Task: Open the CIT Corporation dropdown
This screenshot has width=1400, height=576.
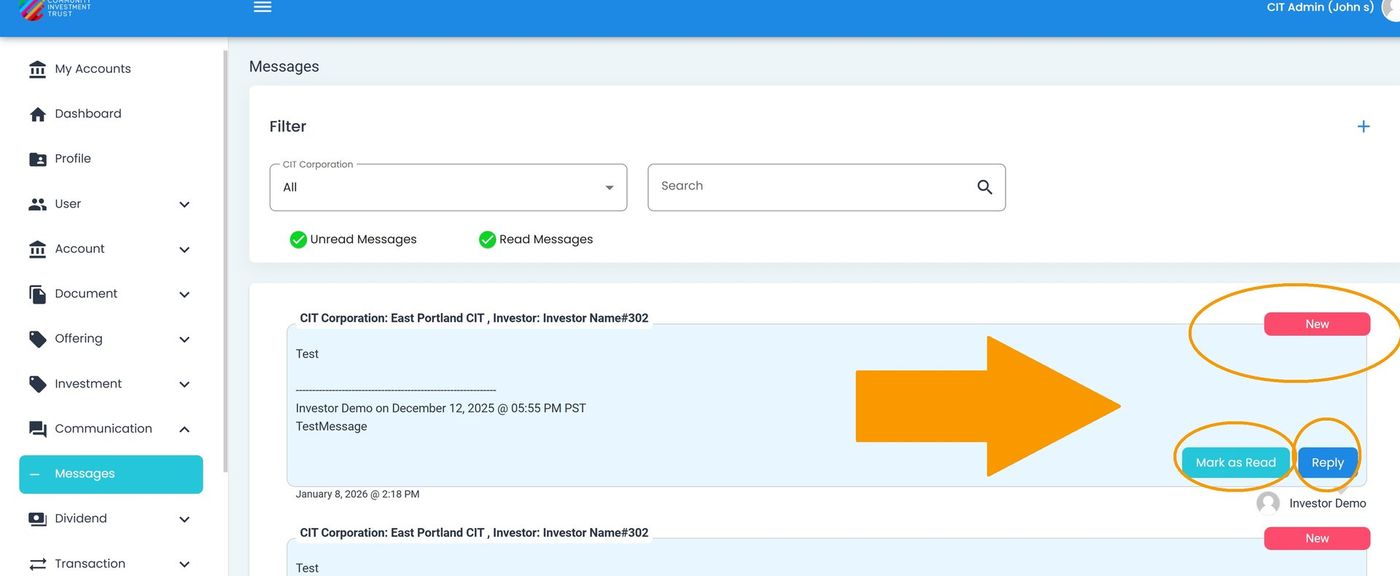Action: point(448,188)
